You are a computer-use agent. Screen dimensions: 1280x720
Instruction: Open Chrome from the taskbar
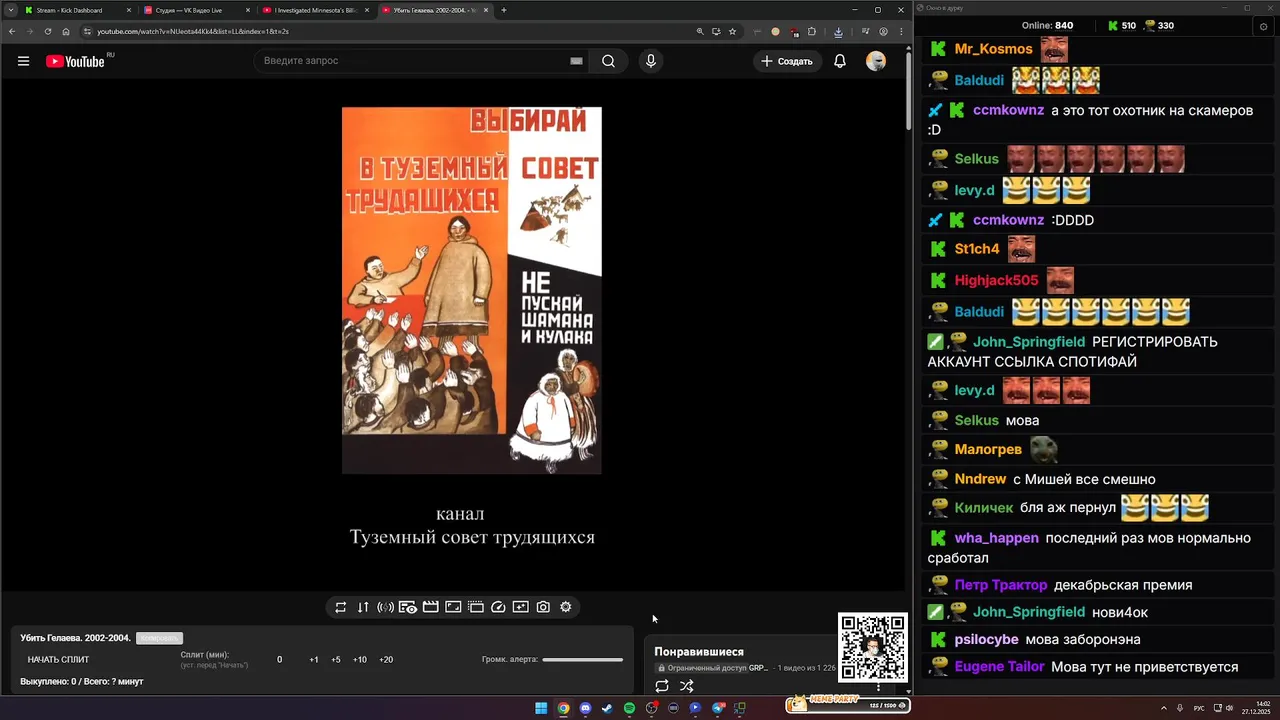click(x=564, y=708)
